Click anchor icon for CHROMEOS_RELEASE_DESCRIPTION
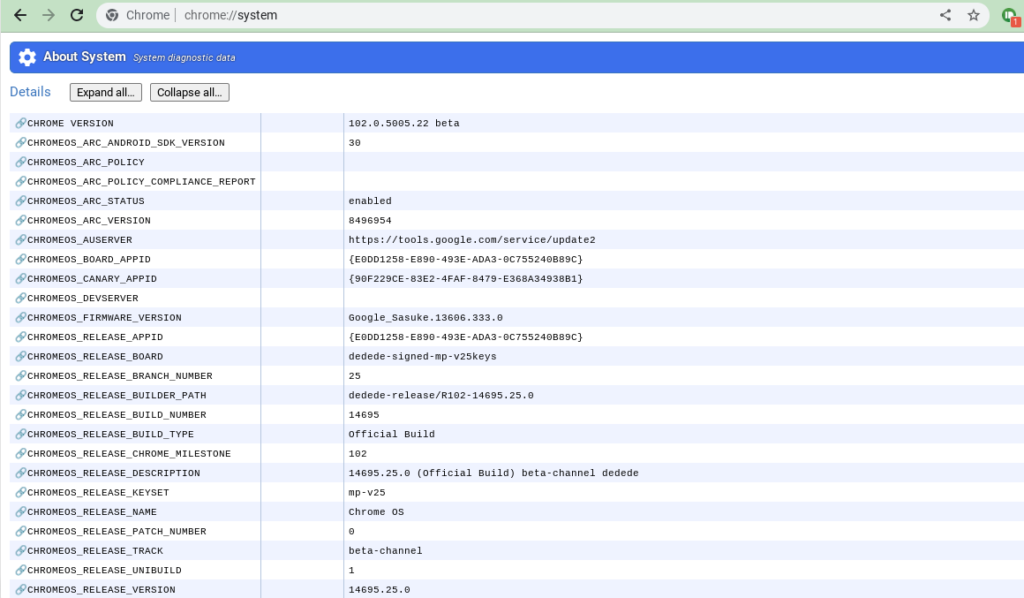The height and width of the screenshot is (598, 1024). (x=21, y=473)
